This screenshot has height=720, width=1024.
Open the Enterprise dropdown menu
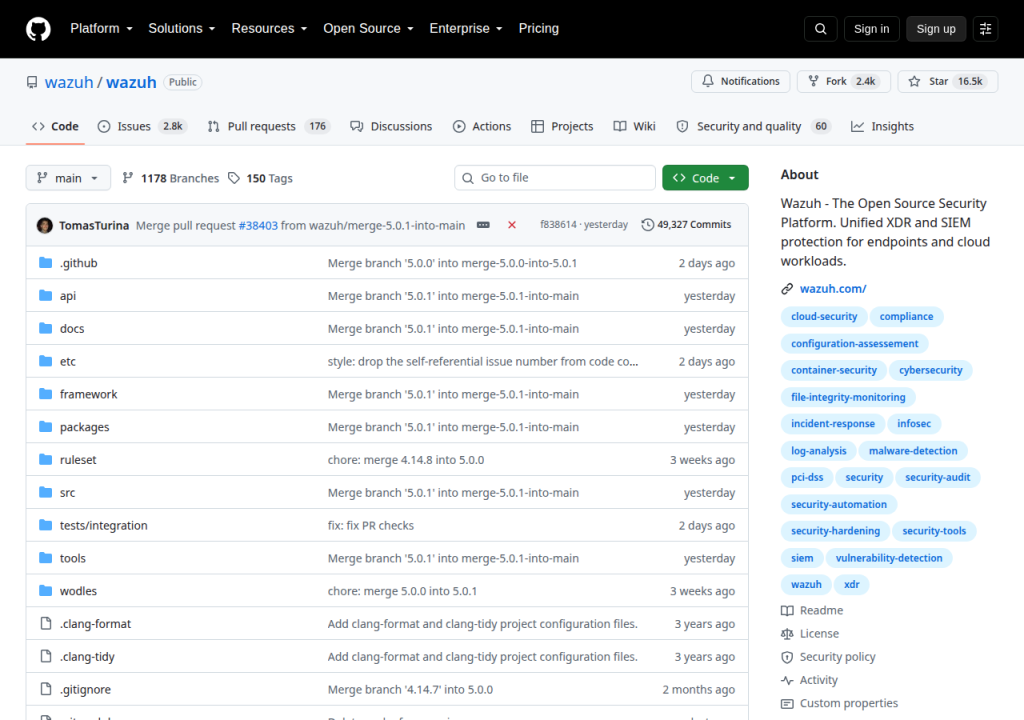coord(466,29)
